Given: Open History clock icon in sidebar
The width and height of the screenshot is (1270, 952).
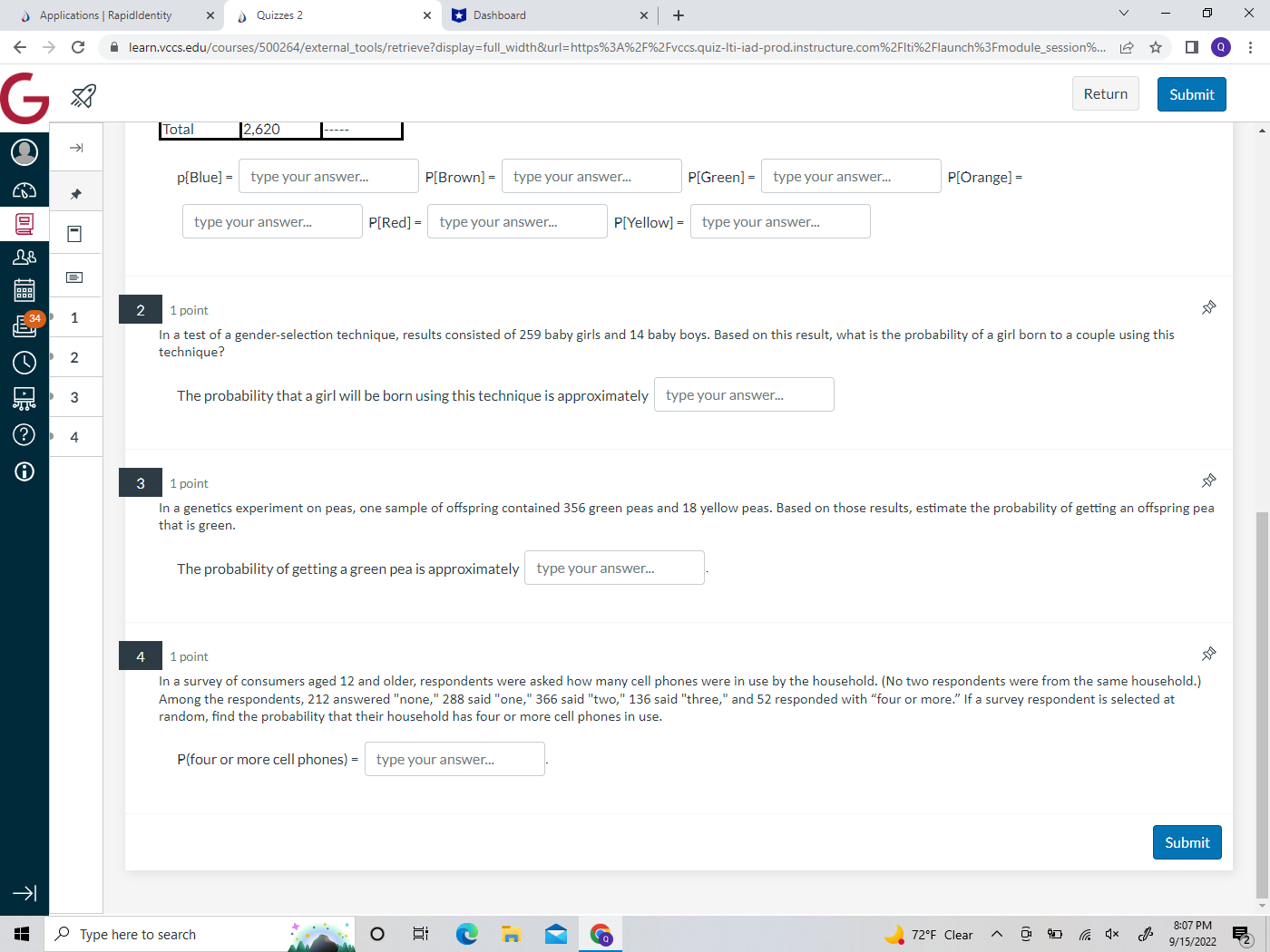Looking at the screenshot, I should pos(24,363).
